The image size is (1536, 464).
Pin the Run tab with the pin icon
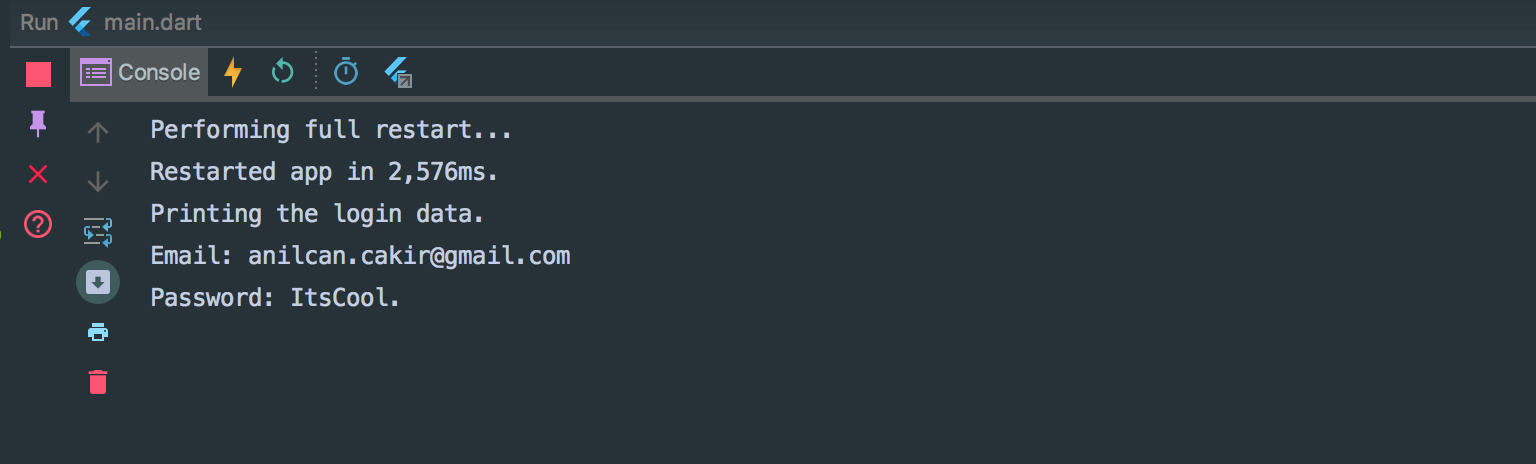(38, 123)
